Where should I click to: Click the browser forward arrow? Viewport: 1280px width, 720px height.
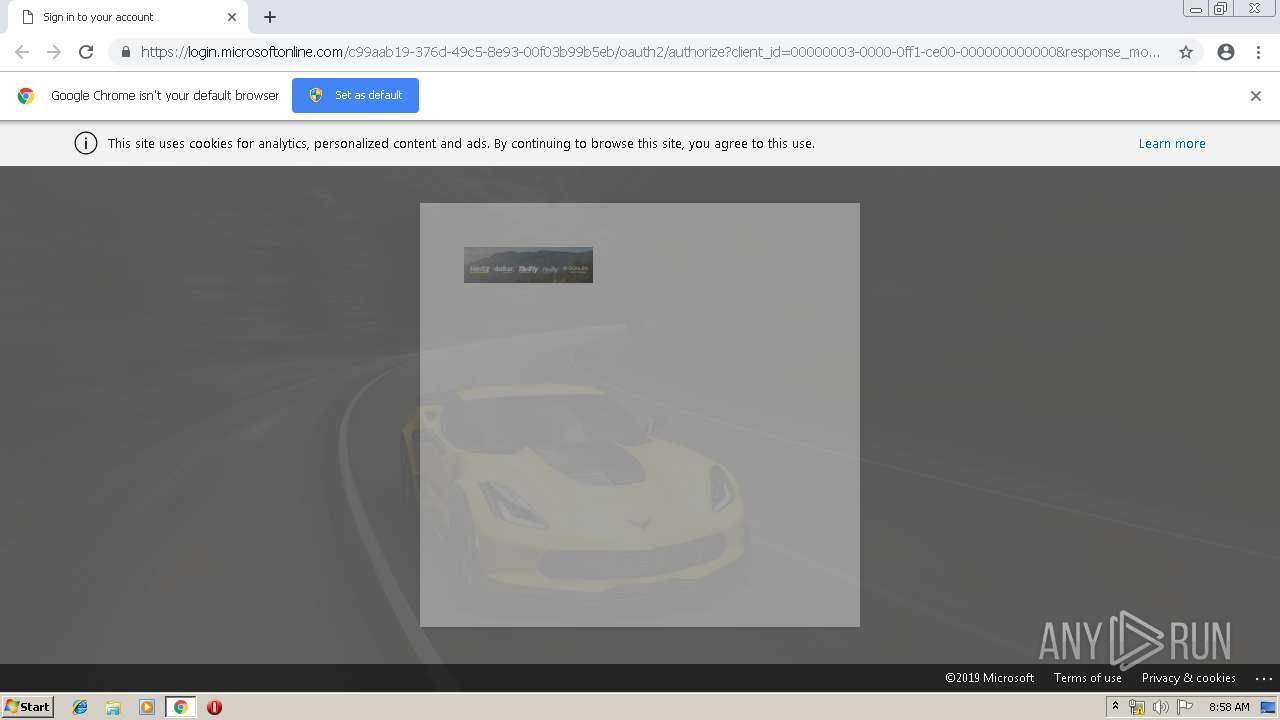pyautogui.click(x=54, y=52)
